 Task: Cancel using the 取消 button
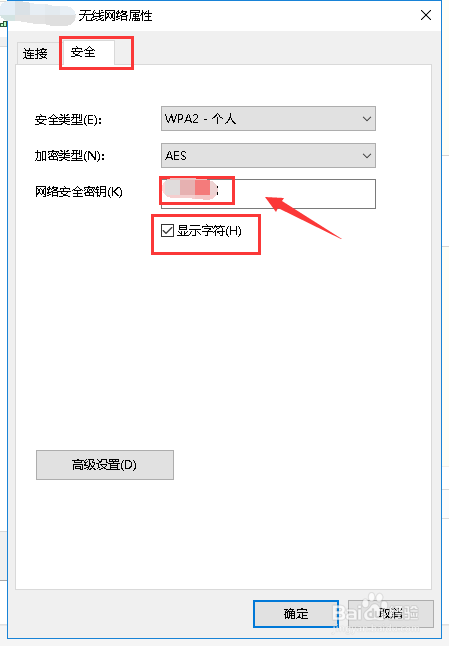(x=391, y=614)
